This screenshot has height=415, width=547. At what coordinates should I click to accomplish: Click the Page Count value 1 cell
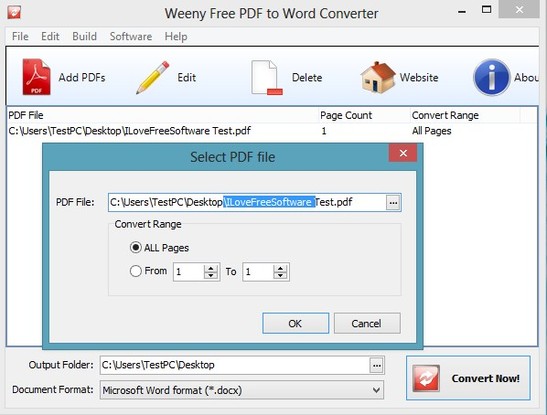324,131
